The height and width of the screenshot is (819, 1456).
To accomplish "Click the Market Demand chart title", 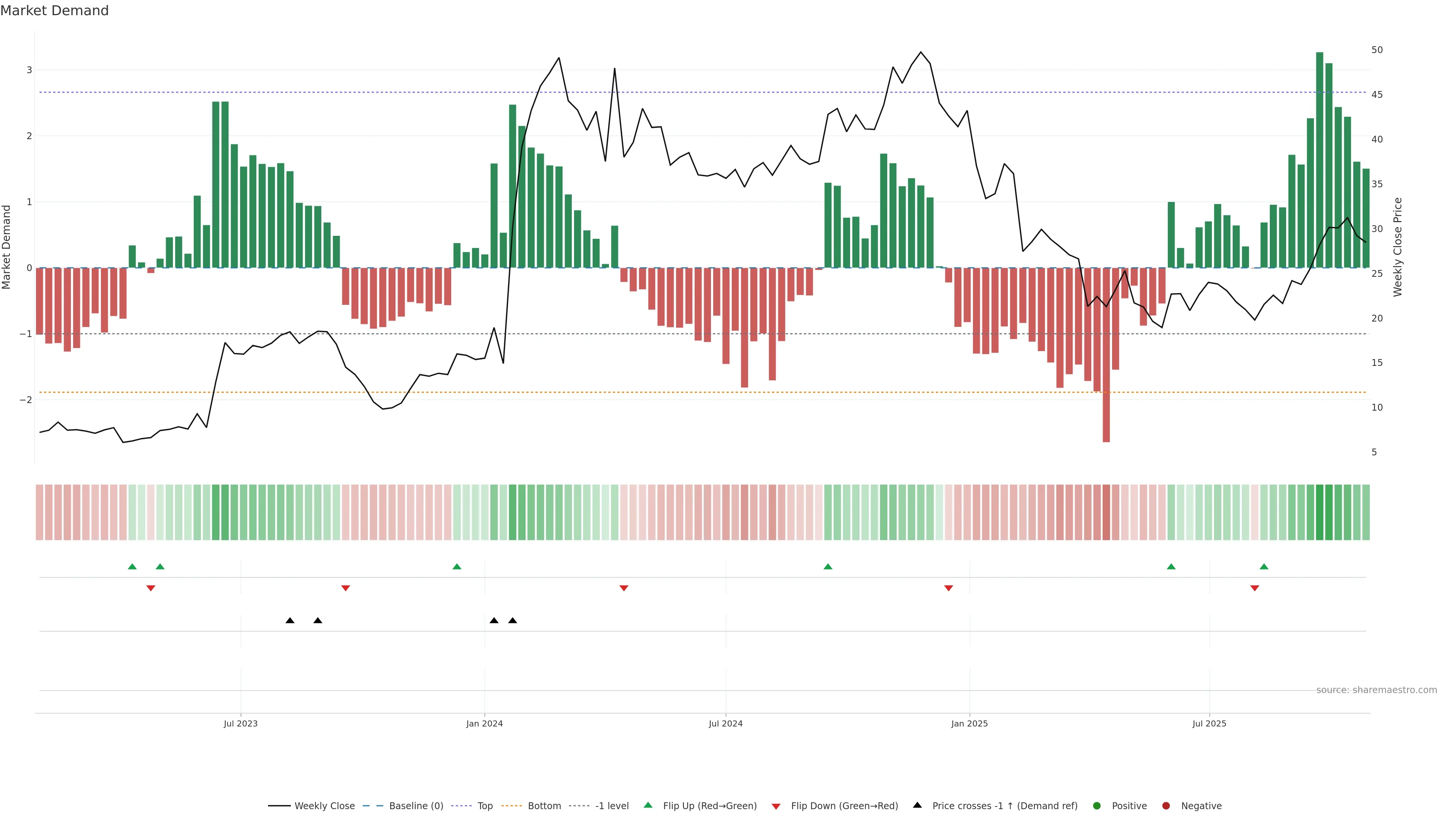I will [x=54, y=10].
